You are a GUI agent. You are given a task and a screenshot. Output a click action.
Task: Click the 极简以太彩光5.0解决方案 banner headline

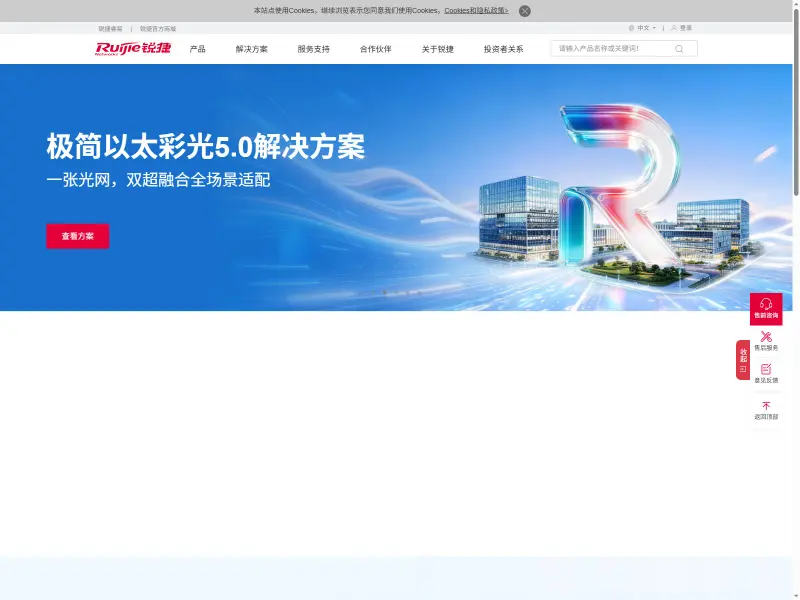[206, 146]
